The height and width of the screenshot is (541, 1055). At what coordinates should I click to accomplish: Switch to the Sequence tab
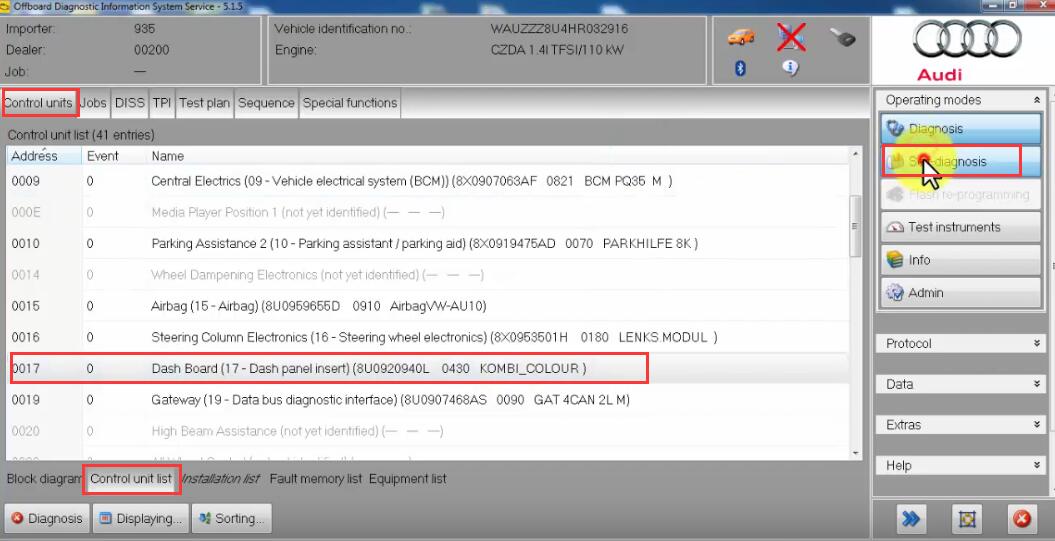click(x=266, y=103)
